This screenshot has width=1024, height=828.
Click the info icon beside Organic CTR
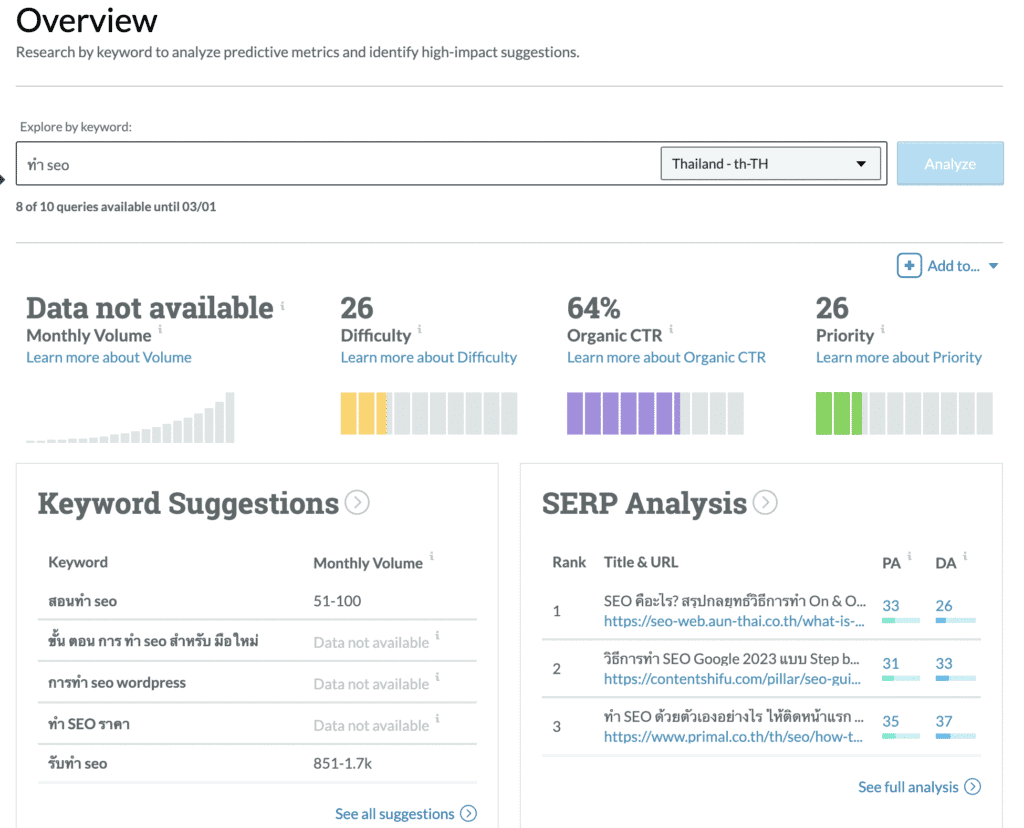click(671, 330)
